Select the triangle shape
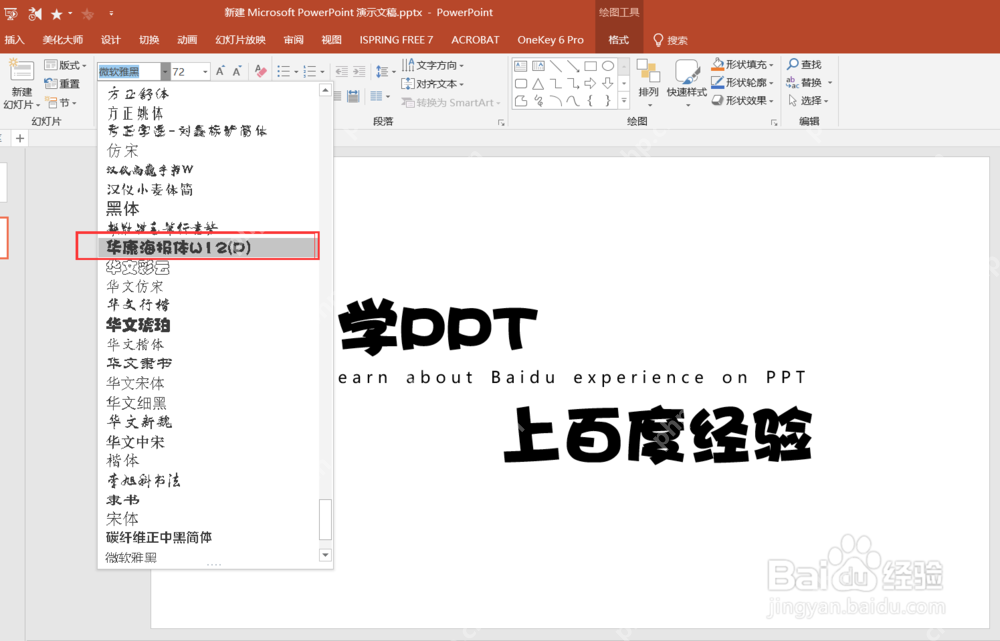Image resolution: width=1000 pixels, height=641 pixels. (x=538, y=84)
